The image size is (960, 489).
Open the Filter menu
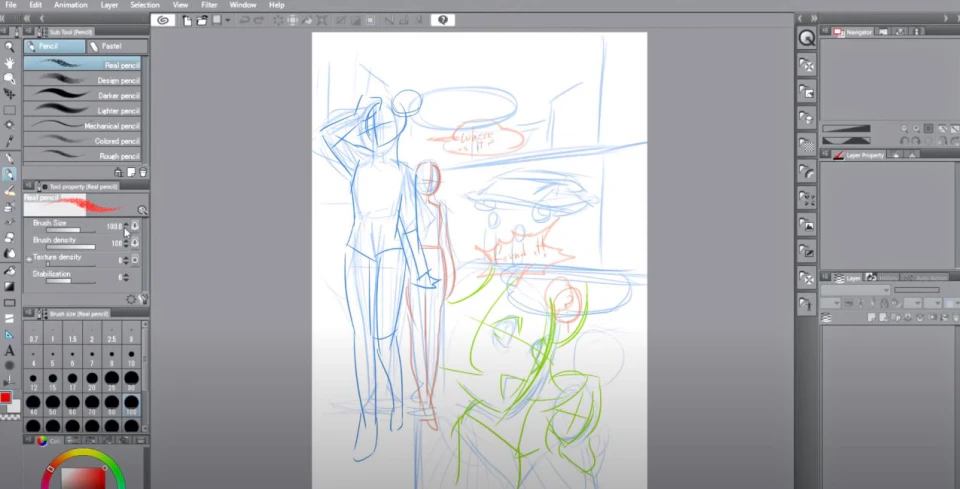tap(209, 5)
